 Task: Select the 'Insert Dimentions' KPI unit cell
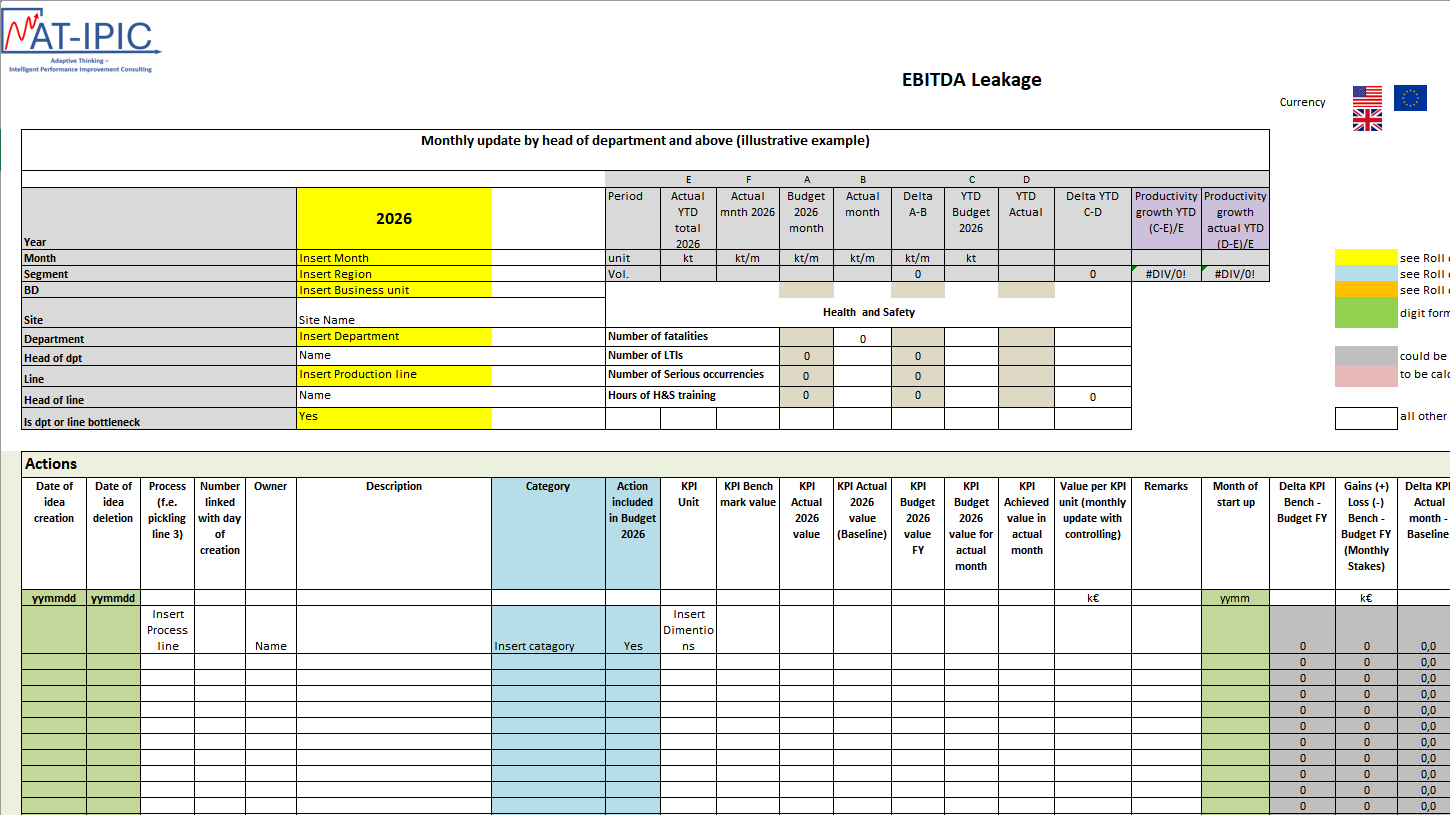click(x=689, y=630)
